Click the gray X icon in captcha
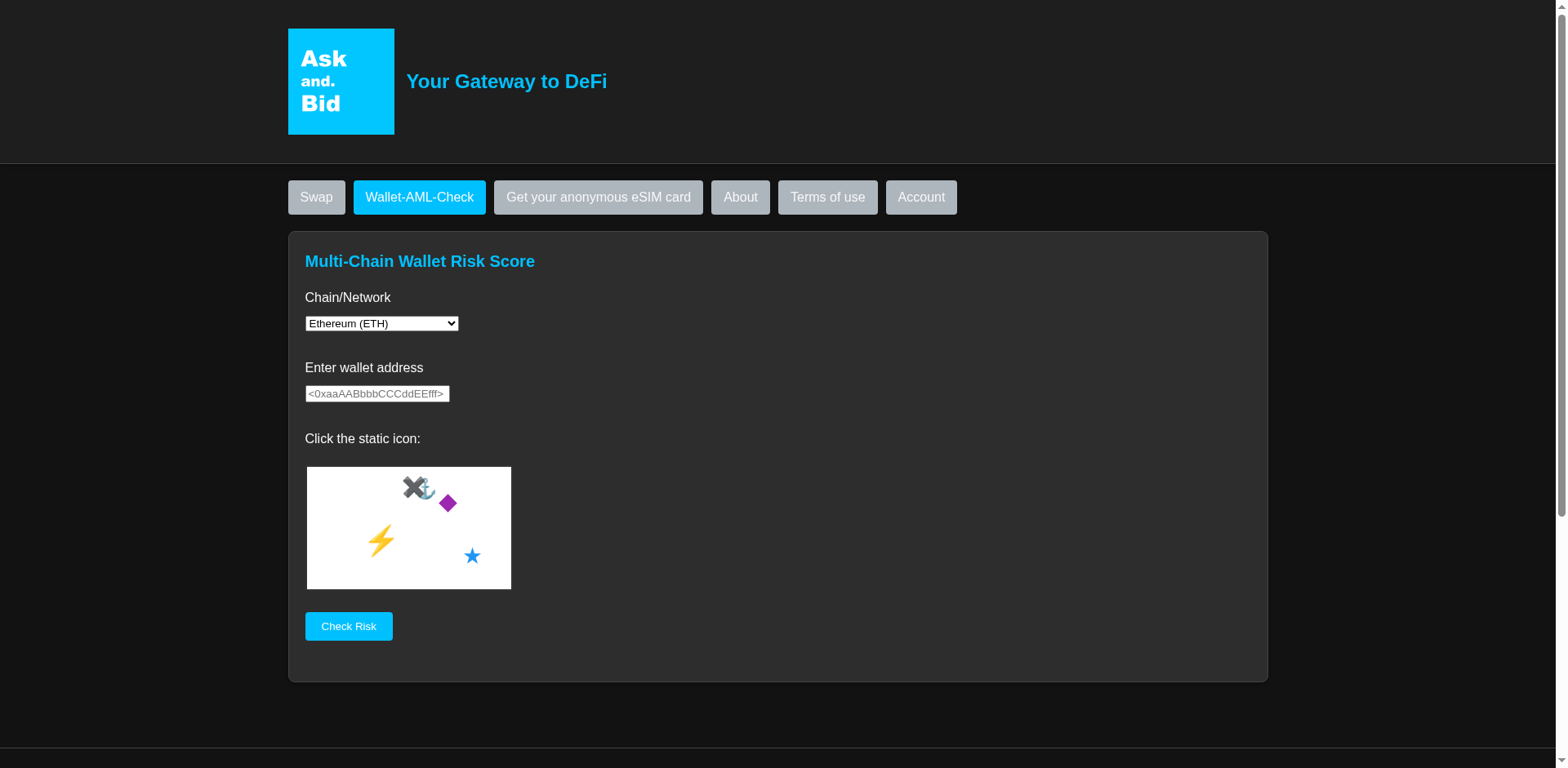Screen dimensions: 1568x768 (413, 487)
